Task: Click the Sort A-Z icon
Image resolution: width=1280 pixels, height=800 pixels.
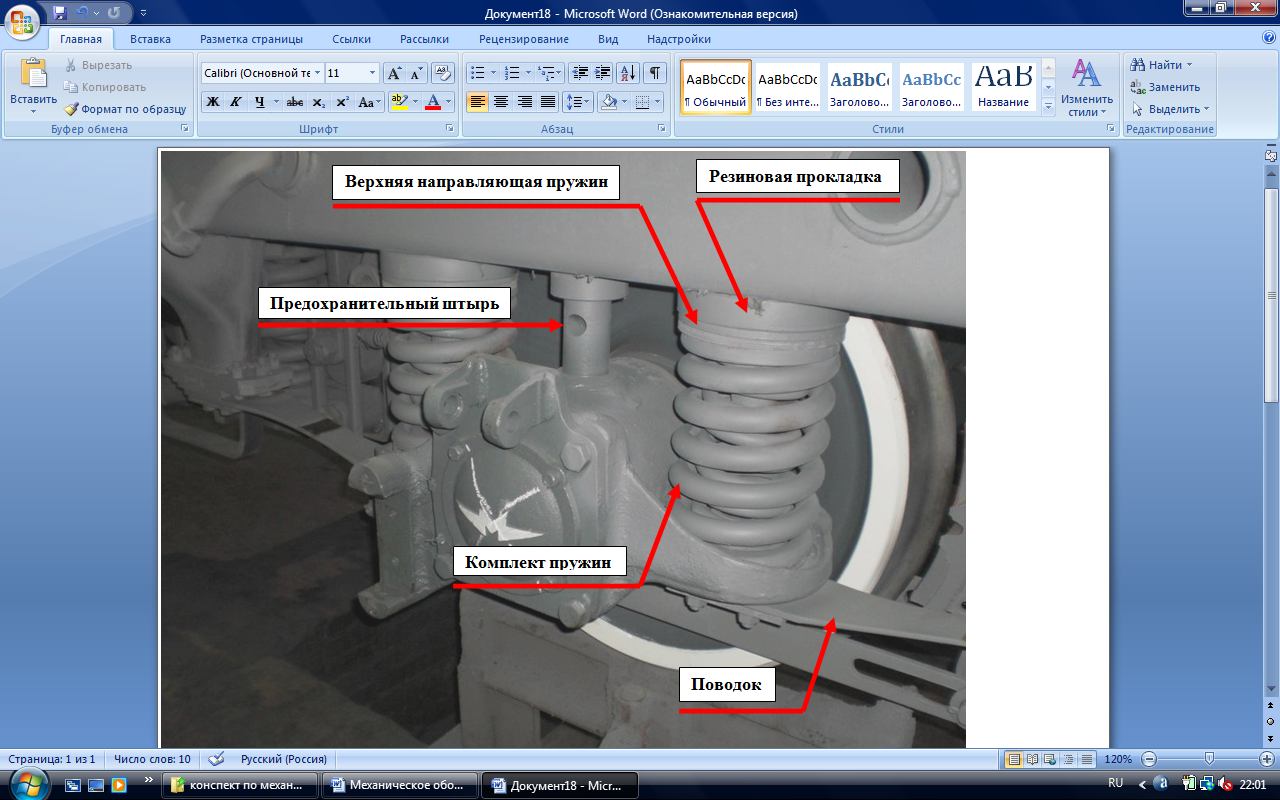Action: pyautogui.click(x=628, y=73)
